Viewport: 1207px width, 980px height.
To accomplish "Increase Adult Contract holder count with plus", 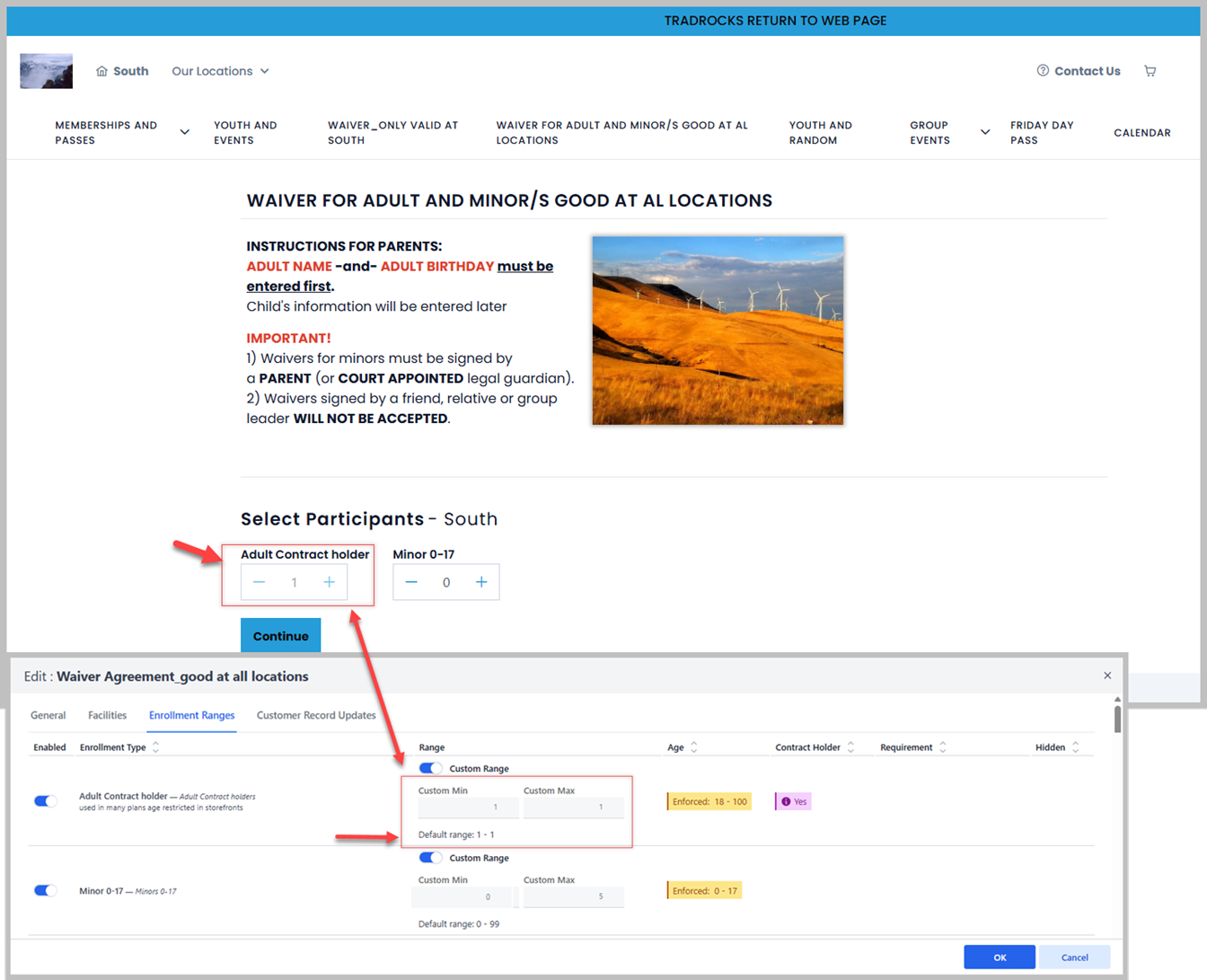I will 329,582.
